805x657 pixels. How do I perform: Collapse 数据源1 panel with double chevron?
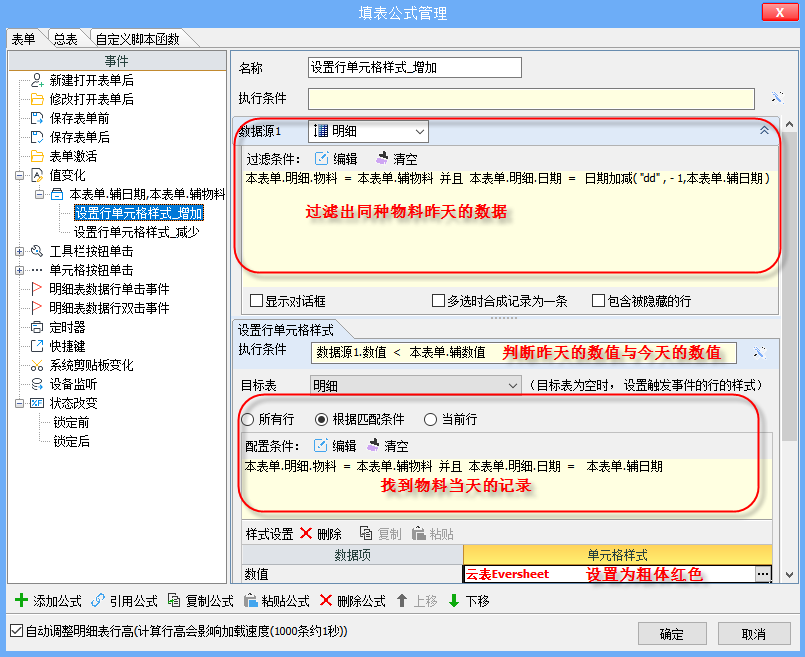tap(764, 130)
